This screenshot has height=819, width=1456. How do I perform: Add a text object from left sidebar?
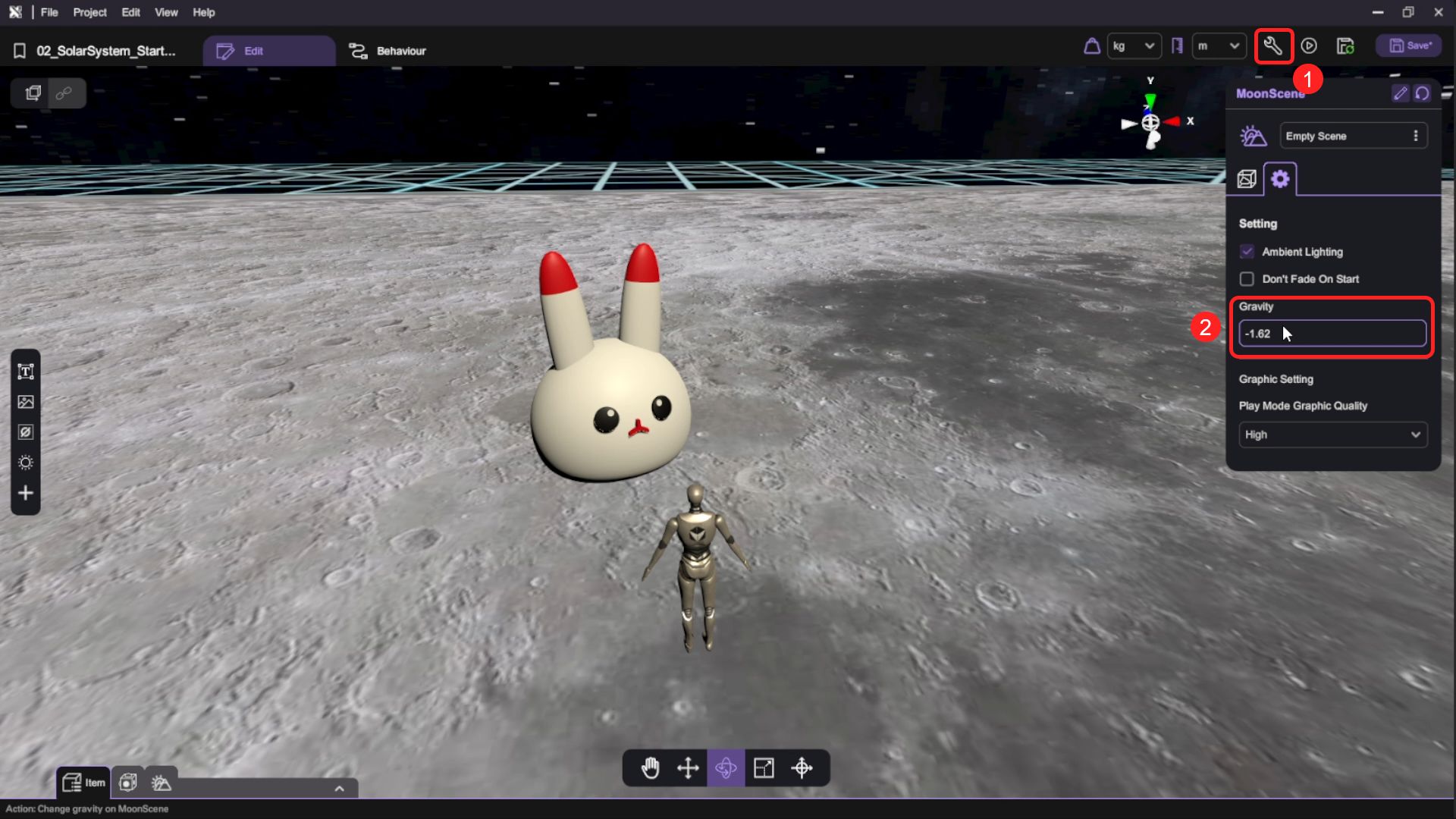(26, 372)
